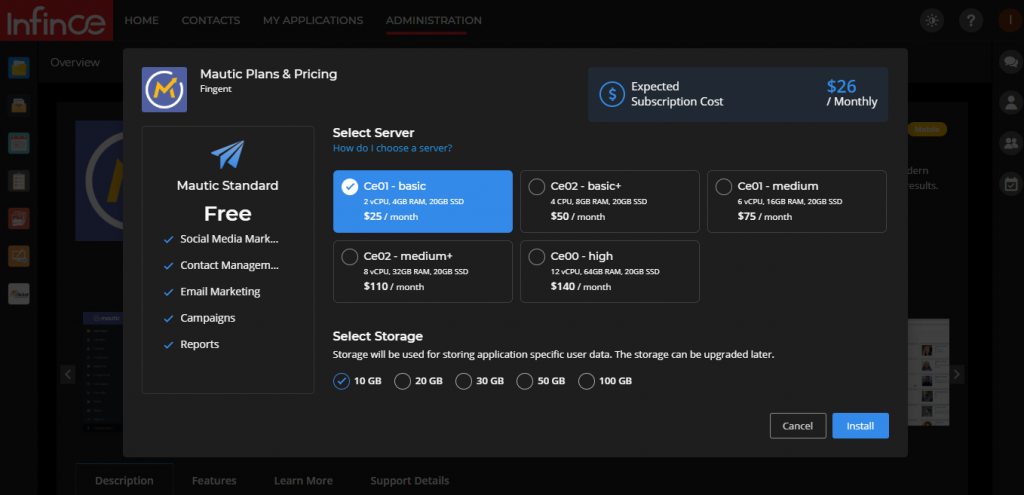This screenshot has width=1024, height=495.
Task: Click the dollar sign subscription cost icon
Action: point(612,95)
